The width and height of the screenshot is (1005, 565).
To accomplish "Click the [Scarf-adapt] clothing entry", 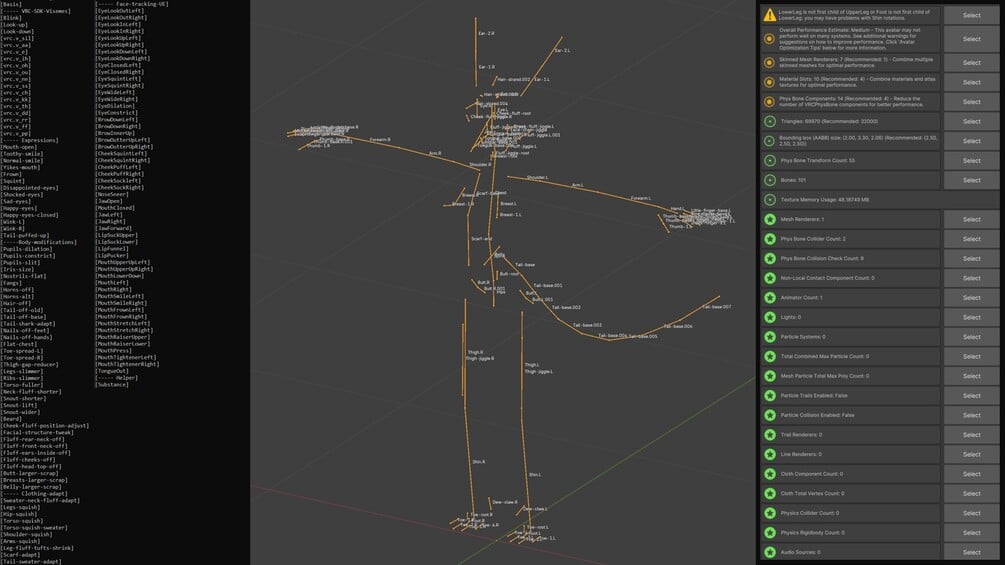I will point(21,555).
